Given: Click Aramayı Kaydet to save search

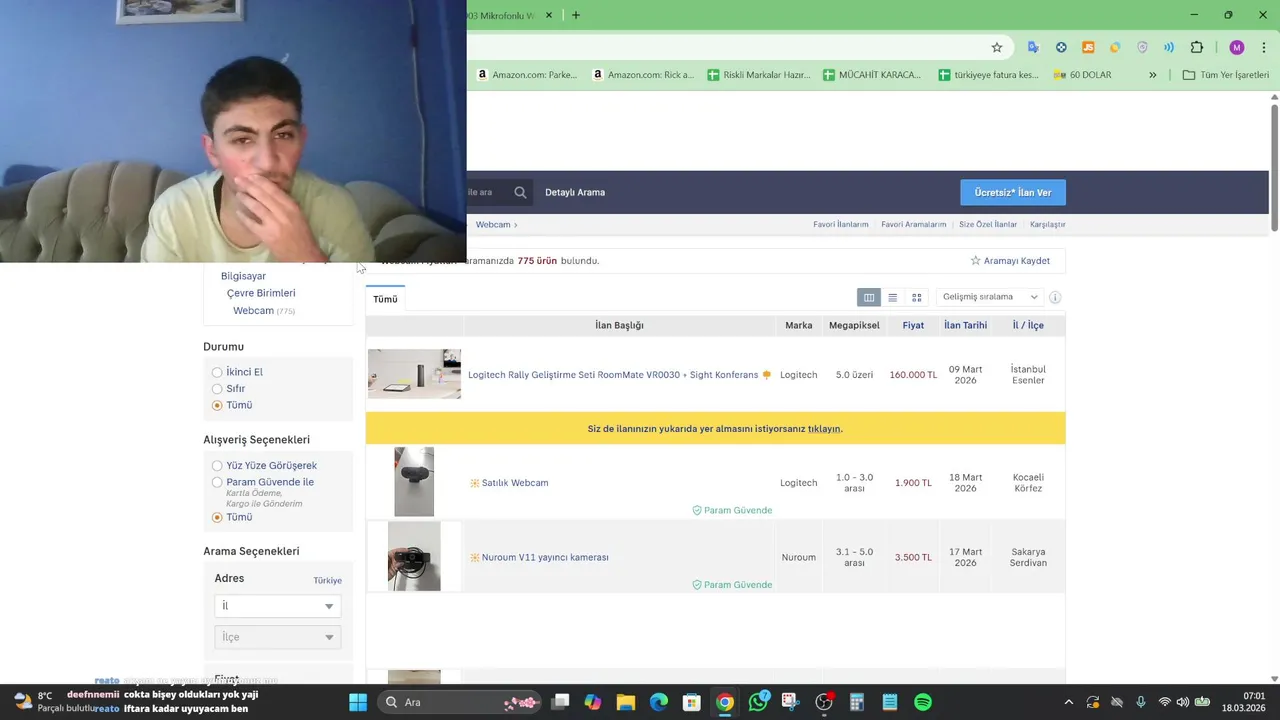Looking at the screenshot, I should tap(1010, 261).
